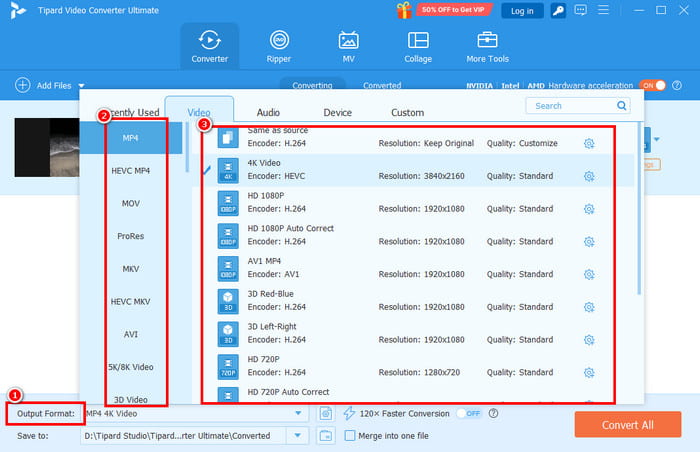
Task: Click the gift box promo icon
Action: pyautogui.click(x=404, y=10)
